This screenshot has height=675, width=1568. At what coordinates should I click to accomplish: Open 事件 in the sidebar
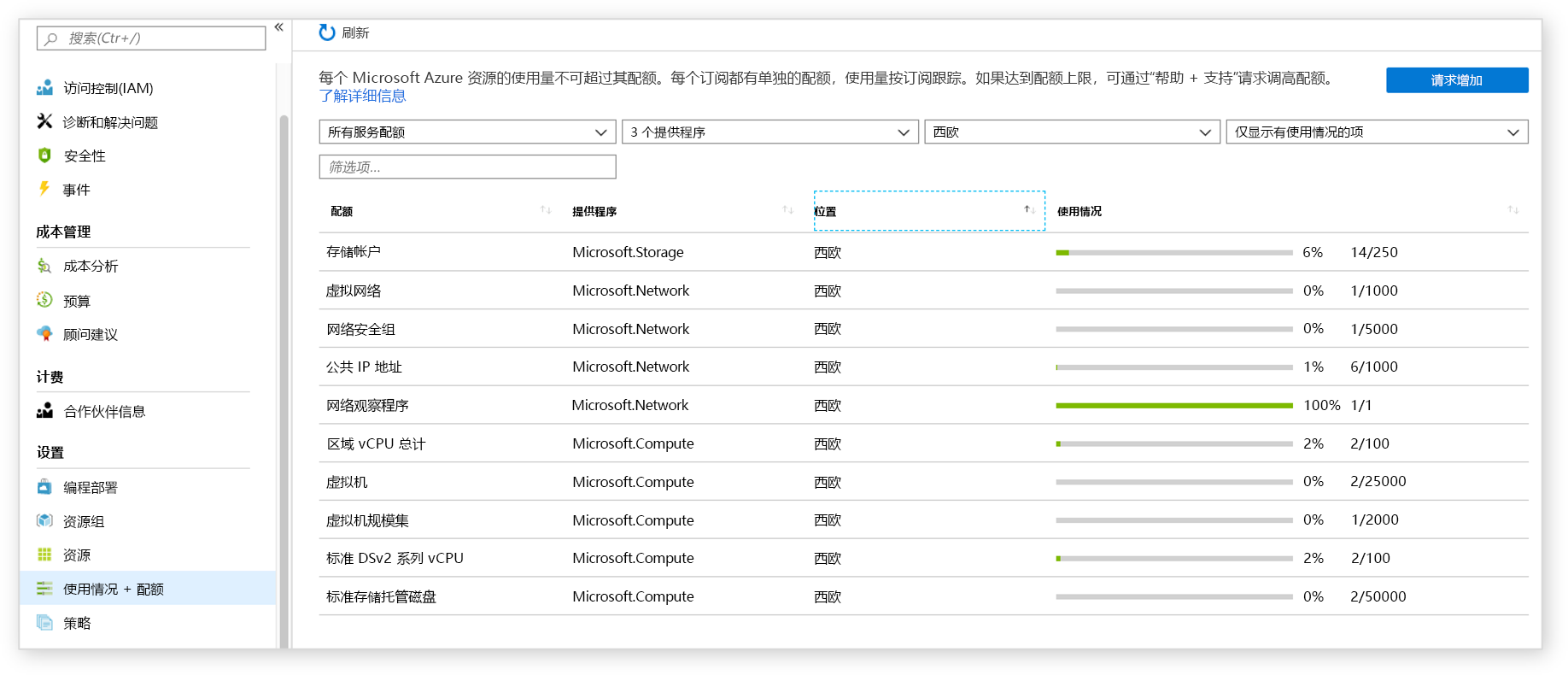(77, 190)
